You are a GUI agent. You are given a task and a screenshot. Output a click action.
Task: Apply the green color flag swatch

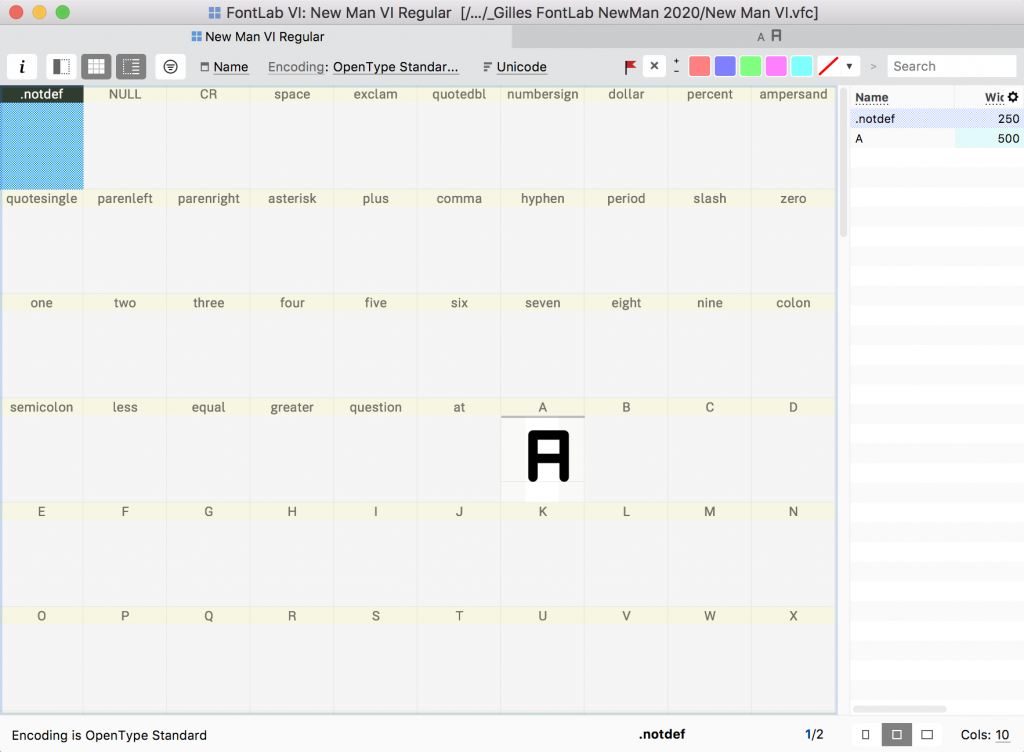pos(750,67)
